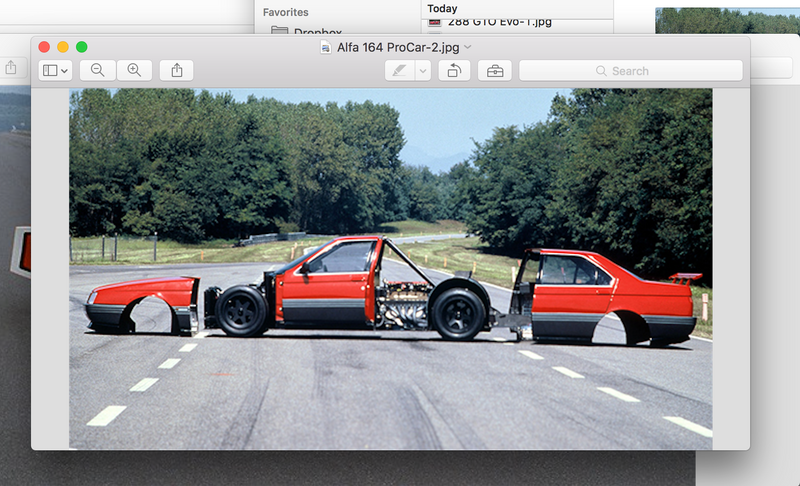
Task: Toggle the Markup highlight pen tool
Action: pyautogui.click(x=399, y=71)
